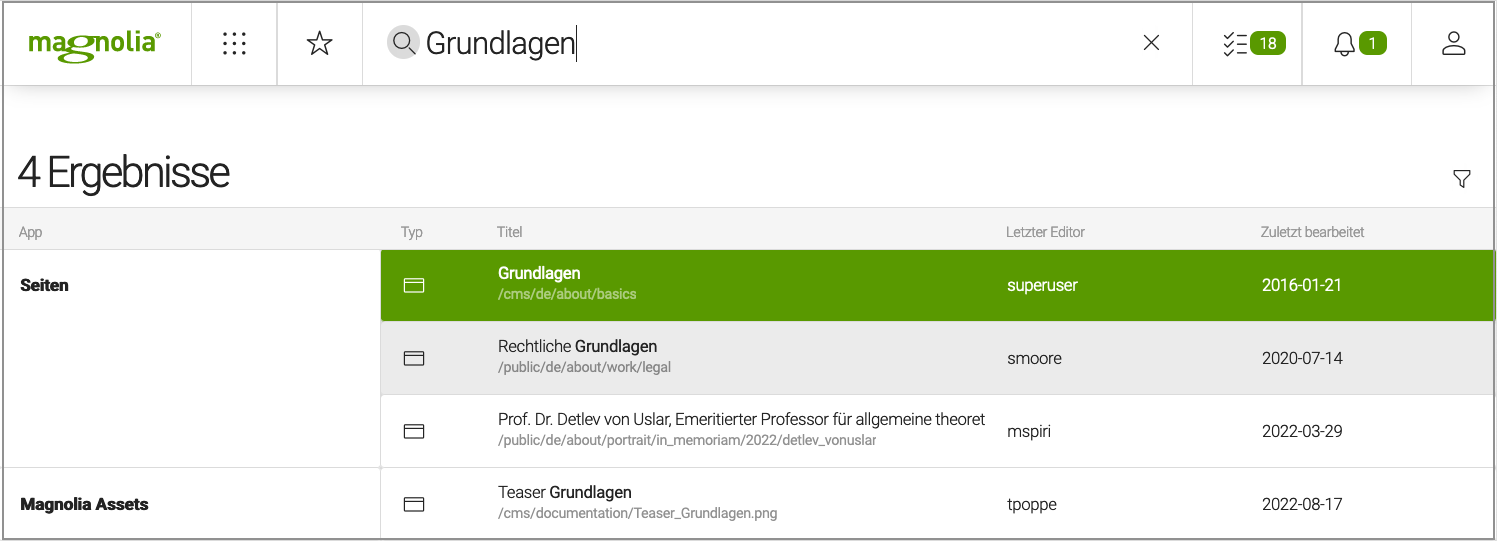
Task: Open the tasks list with 18 badge
Action: 1253,43
